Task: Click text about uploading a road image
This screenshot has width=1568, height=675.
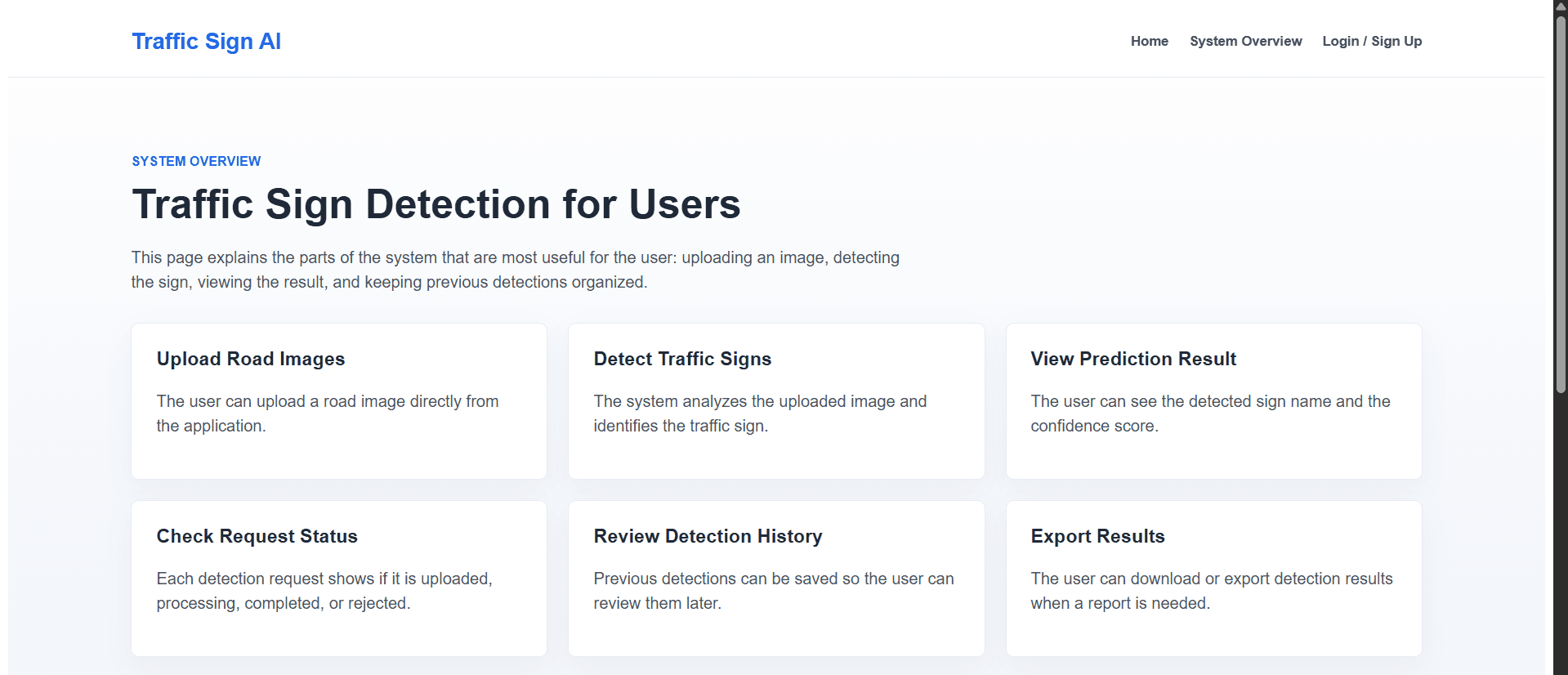Action: tap(328, 413)
